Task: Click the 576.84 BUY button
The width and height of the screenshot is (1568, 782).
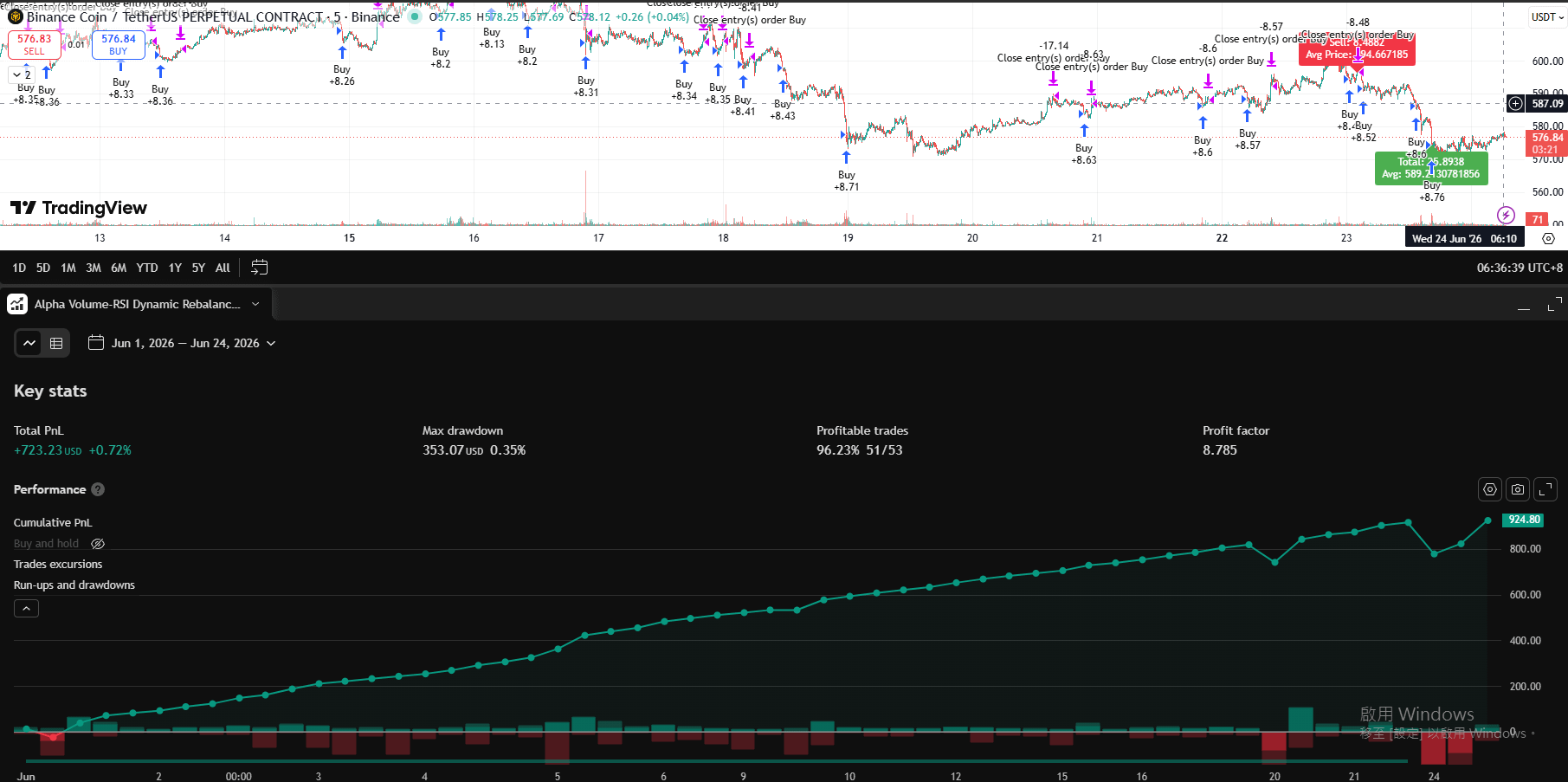Action: tap(119, 45)
